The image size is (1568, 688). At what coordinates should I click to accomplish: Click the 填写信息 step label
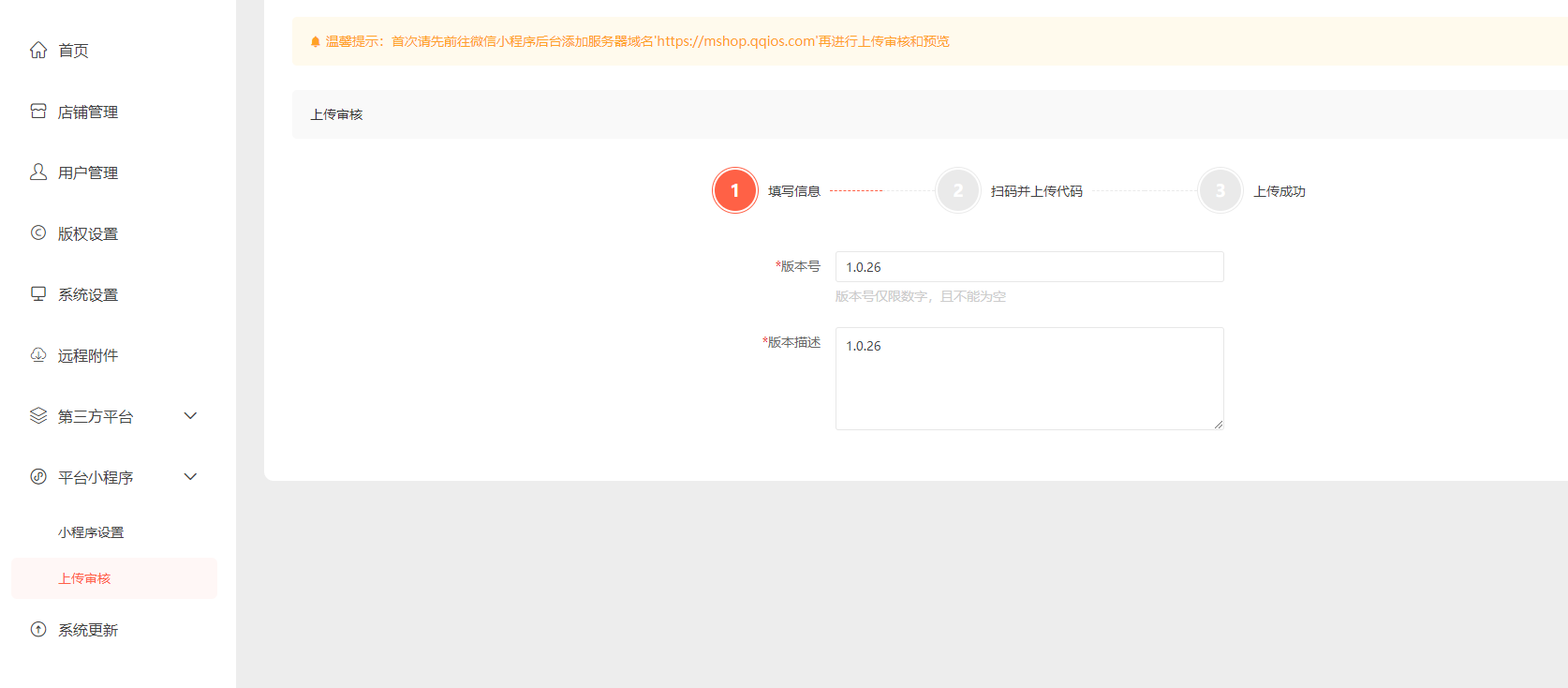pos(794,191)
